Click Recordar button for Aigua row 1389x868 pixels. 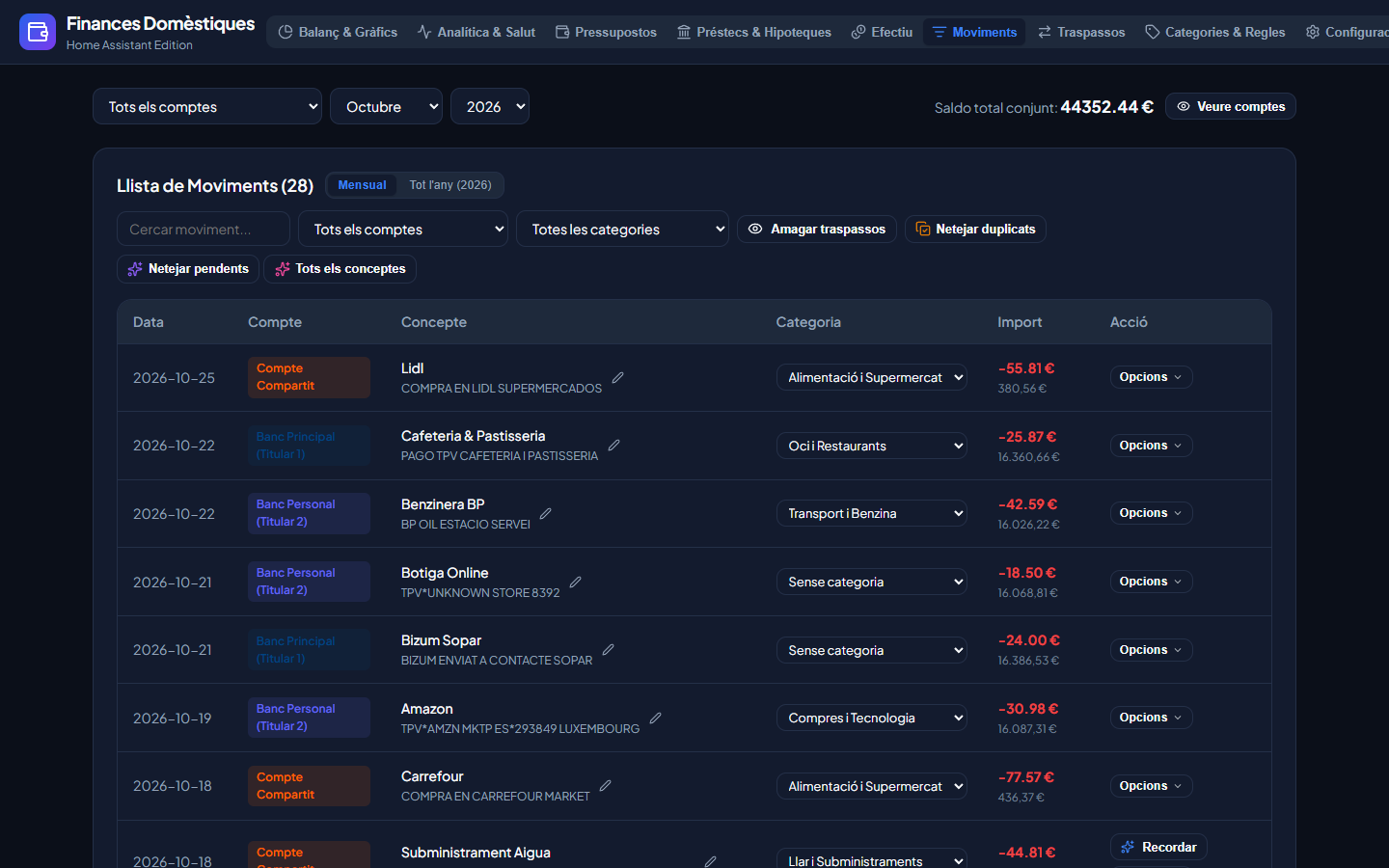pyautogui.click(x=1158, y=847)
